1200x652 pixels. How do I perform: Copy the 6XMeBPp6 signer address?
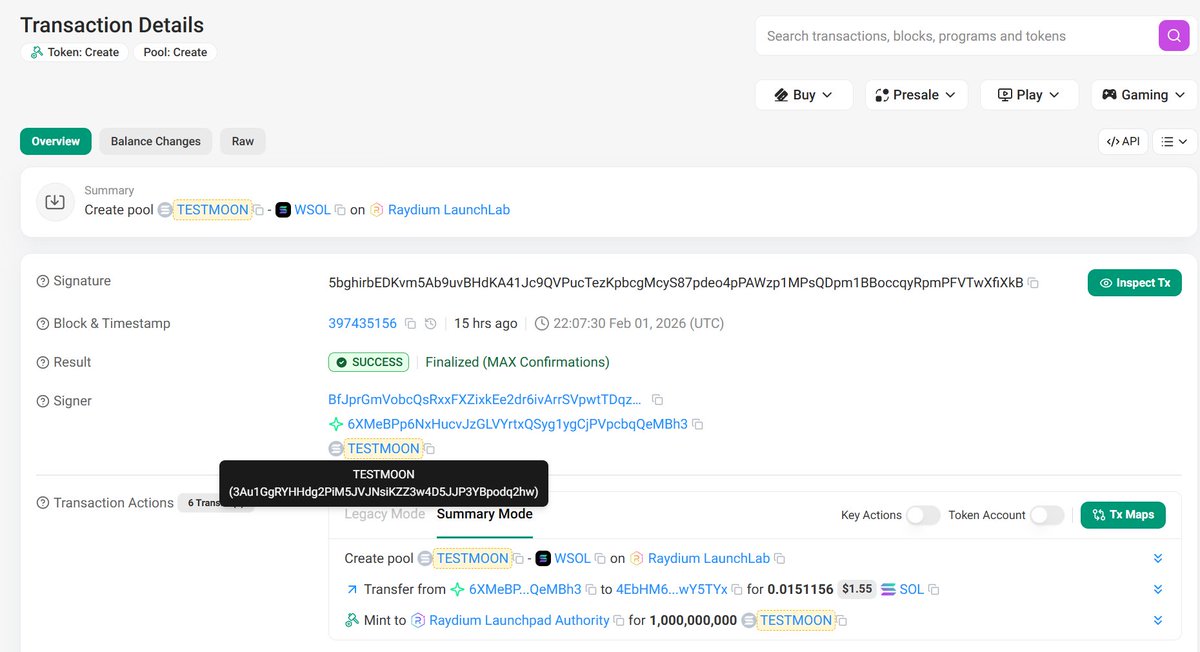pos(698,424)
